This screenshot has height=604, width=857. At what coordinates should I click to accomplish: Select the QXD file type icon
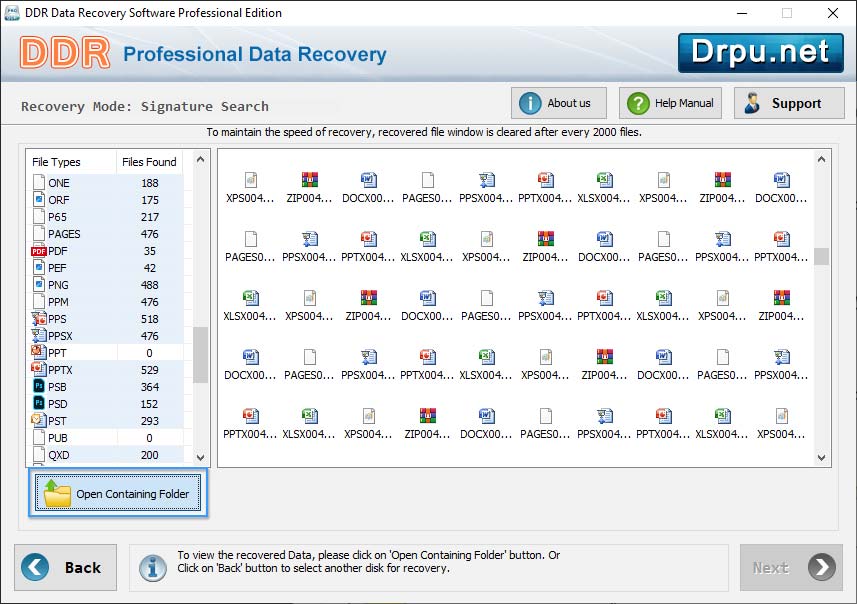coord(39,454)
